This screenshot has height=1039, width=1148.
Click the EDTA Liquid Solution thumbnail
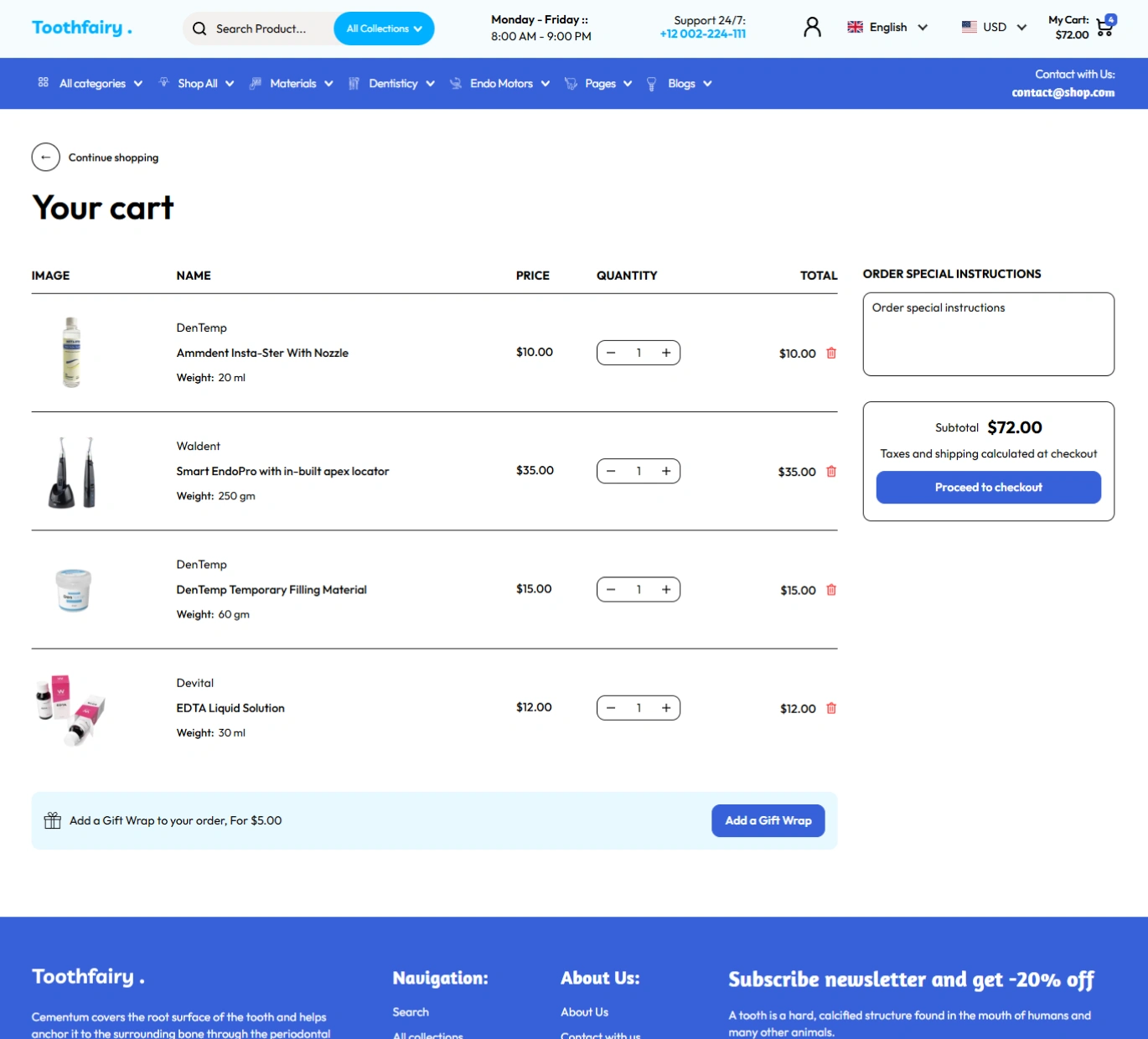70,709
